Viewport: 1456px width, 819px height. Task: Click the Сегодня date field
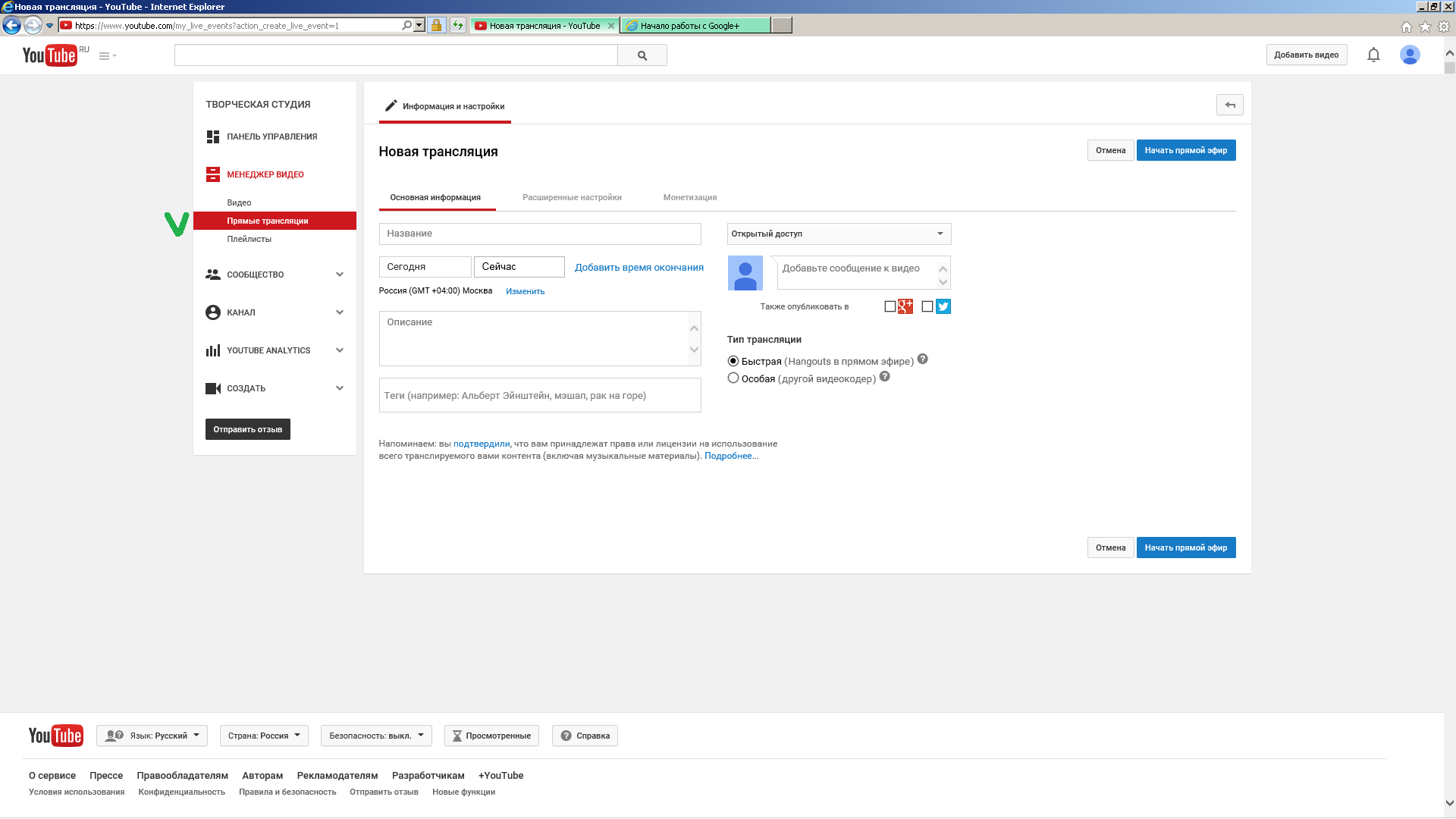[425, 267]
